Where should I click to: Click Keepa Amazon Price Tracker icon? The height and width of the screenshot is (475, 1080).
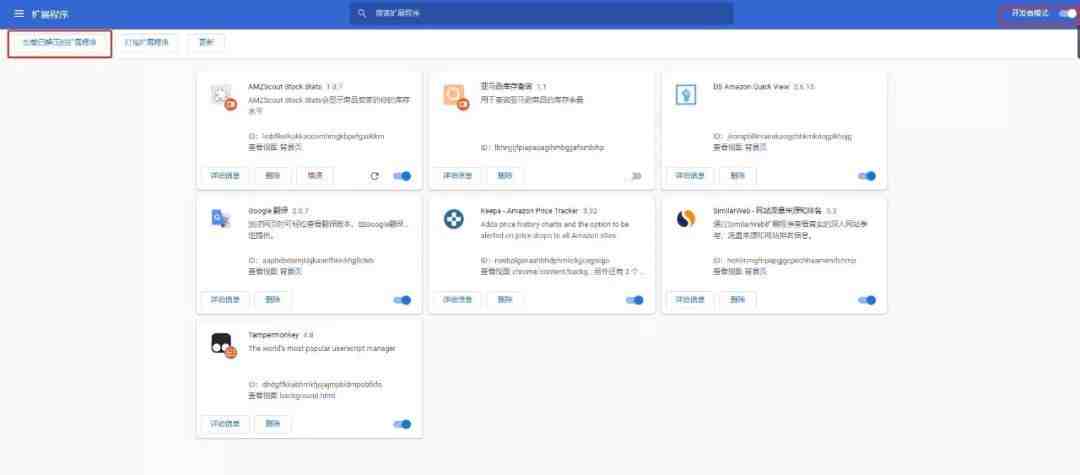pos(453,219)
